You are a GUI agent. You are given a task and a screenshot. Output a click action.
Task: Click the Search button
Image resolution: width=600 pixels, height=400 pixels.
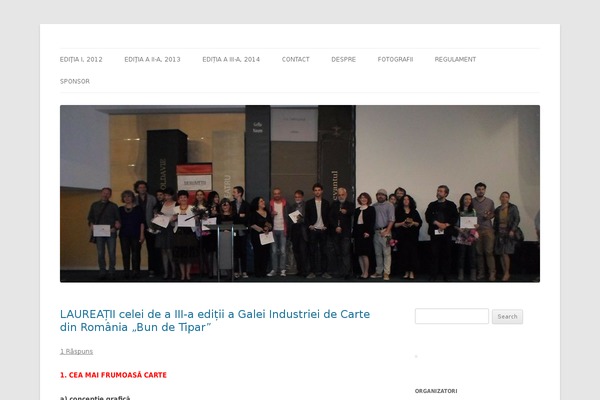[507, 317]
